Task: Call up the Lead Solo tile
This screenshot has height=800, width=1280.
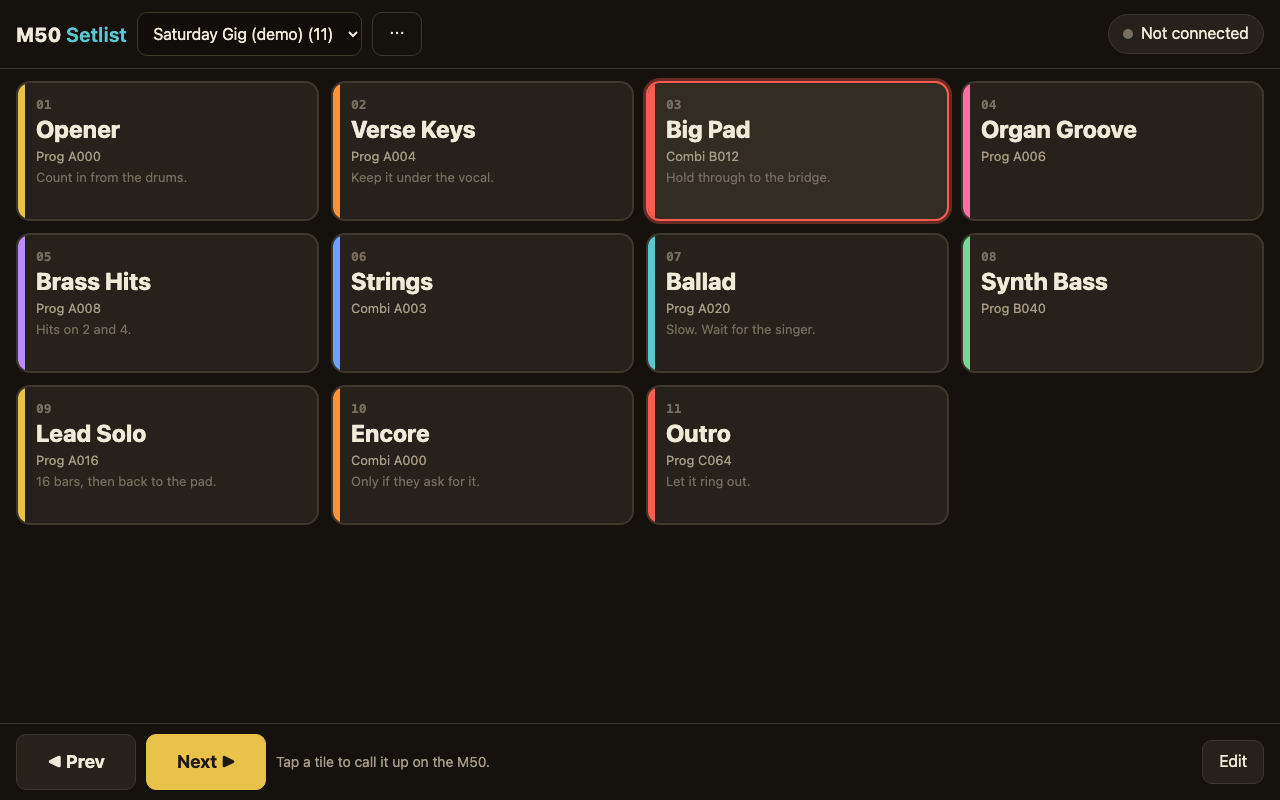Action: tap(167, 455)
